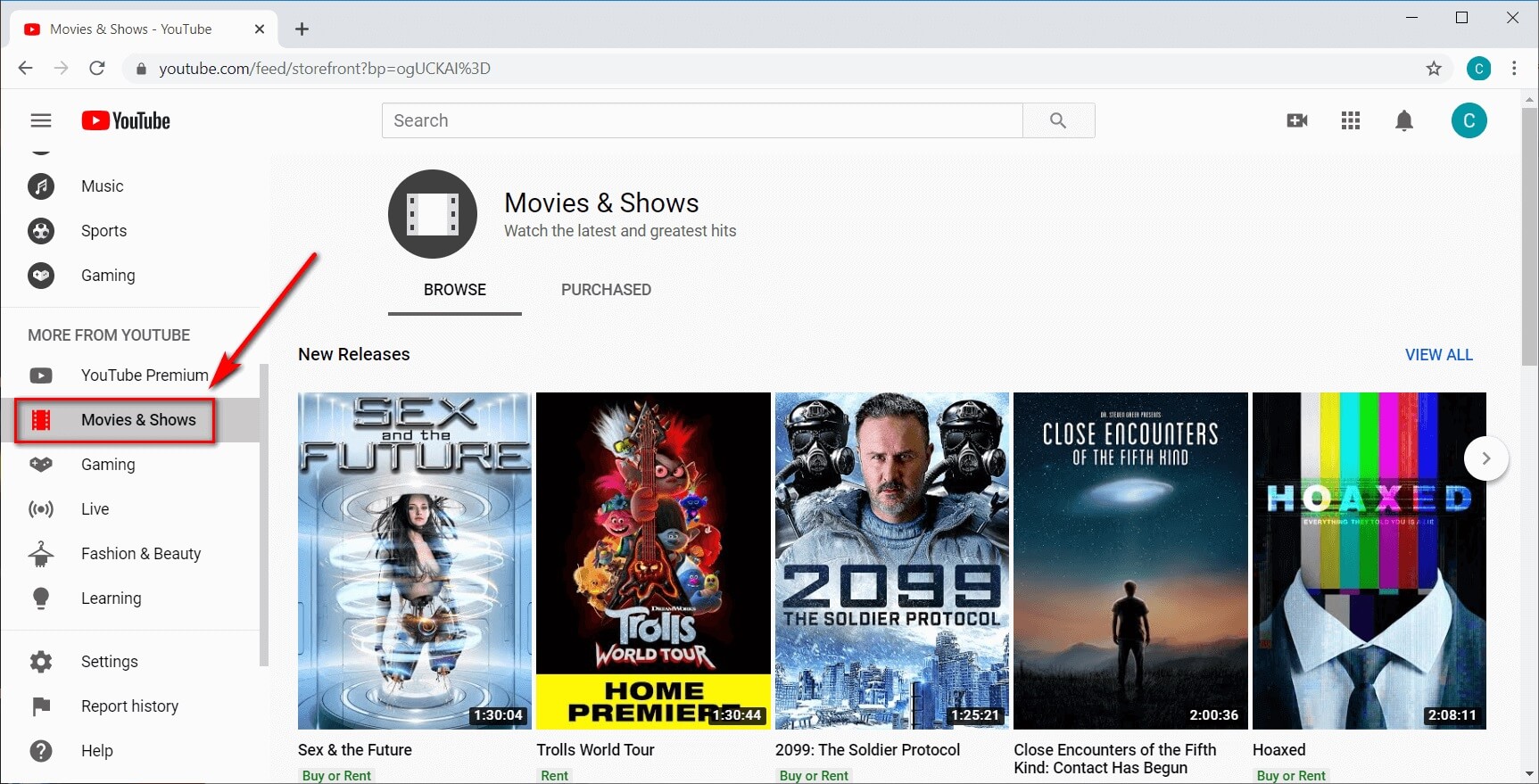1539x784 pixels.
Task: Open the YouTube apps grid
Action: pos(1351,120)
